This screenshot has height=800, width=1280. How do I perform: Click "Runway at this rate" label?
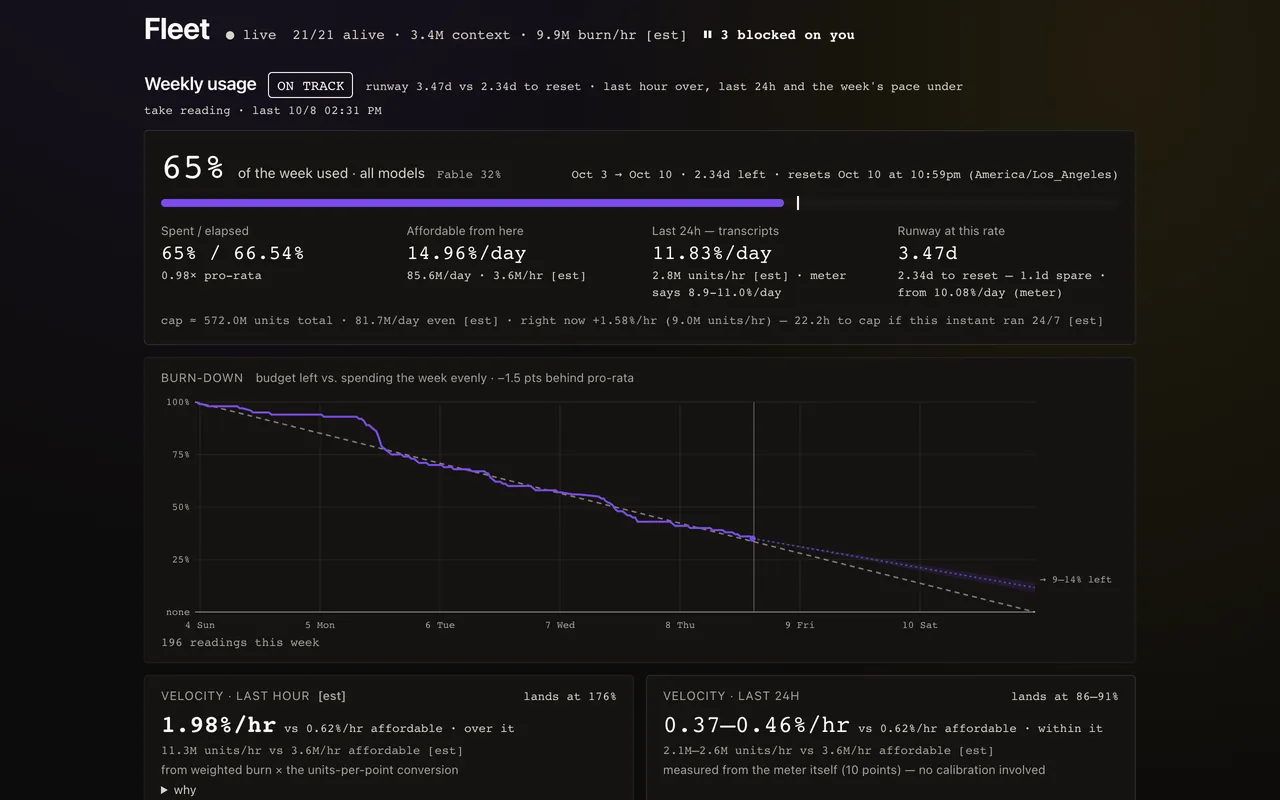click(x=951, y=231)
